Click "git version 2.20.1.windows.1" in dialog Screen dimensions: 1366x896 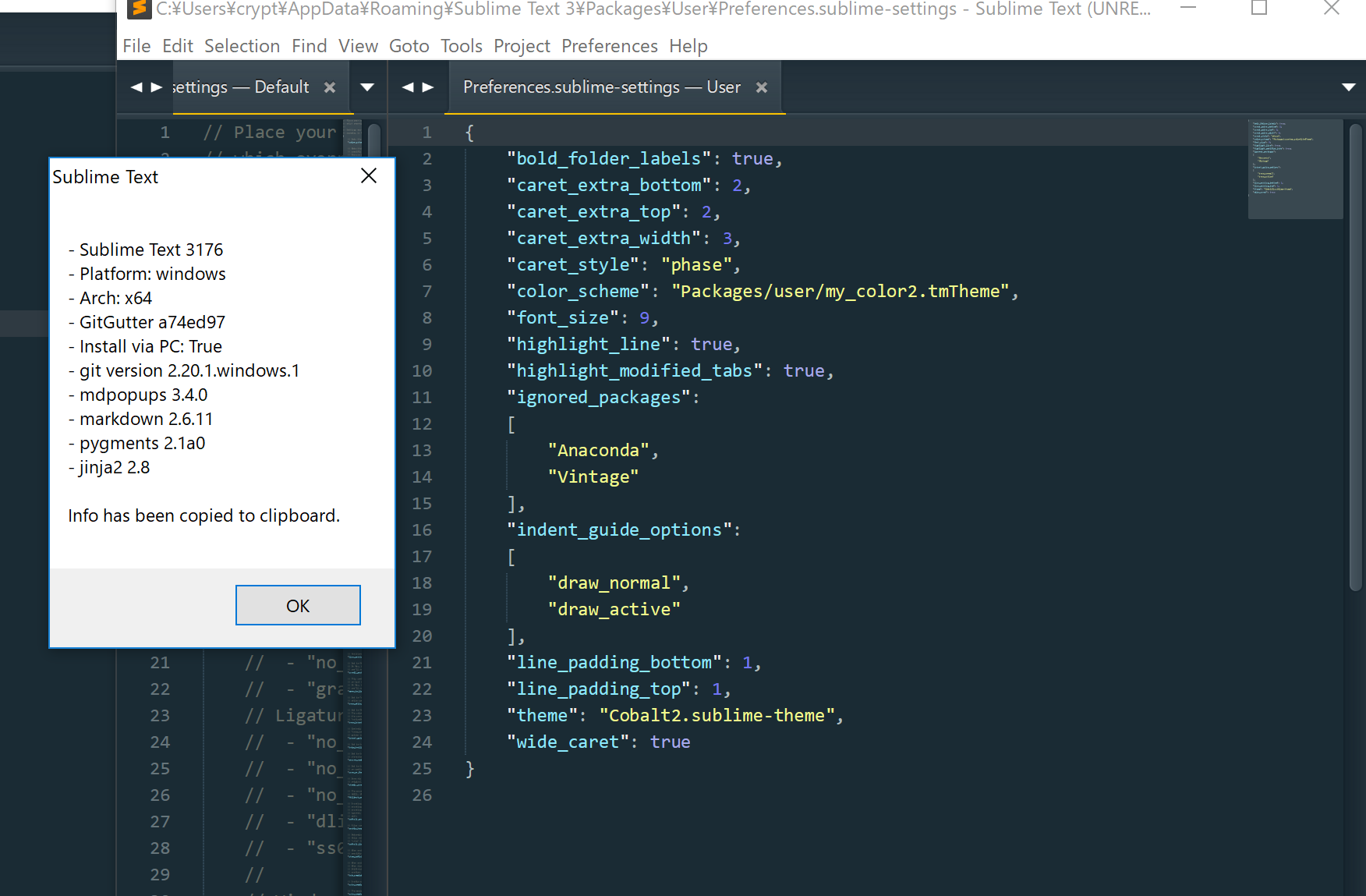[x=184, y=370]
